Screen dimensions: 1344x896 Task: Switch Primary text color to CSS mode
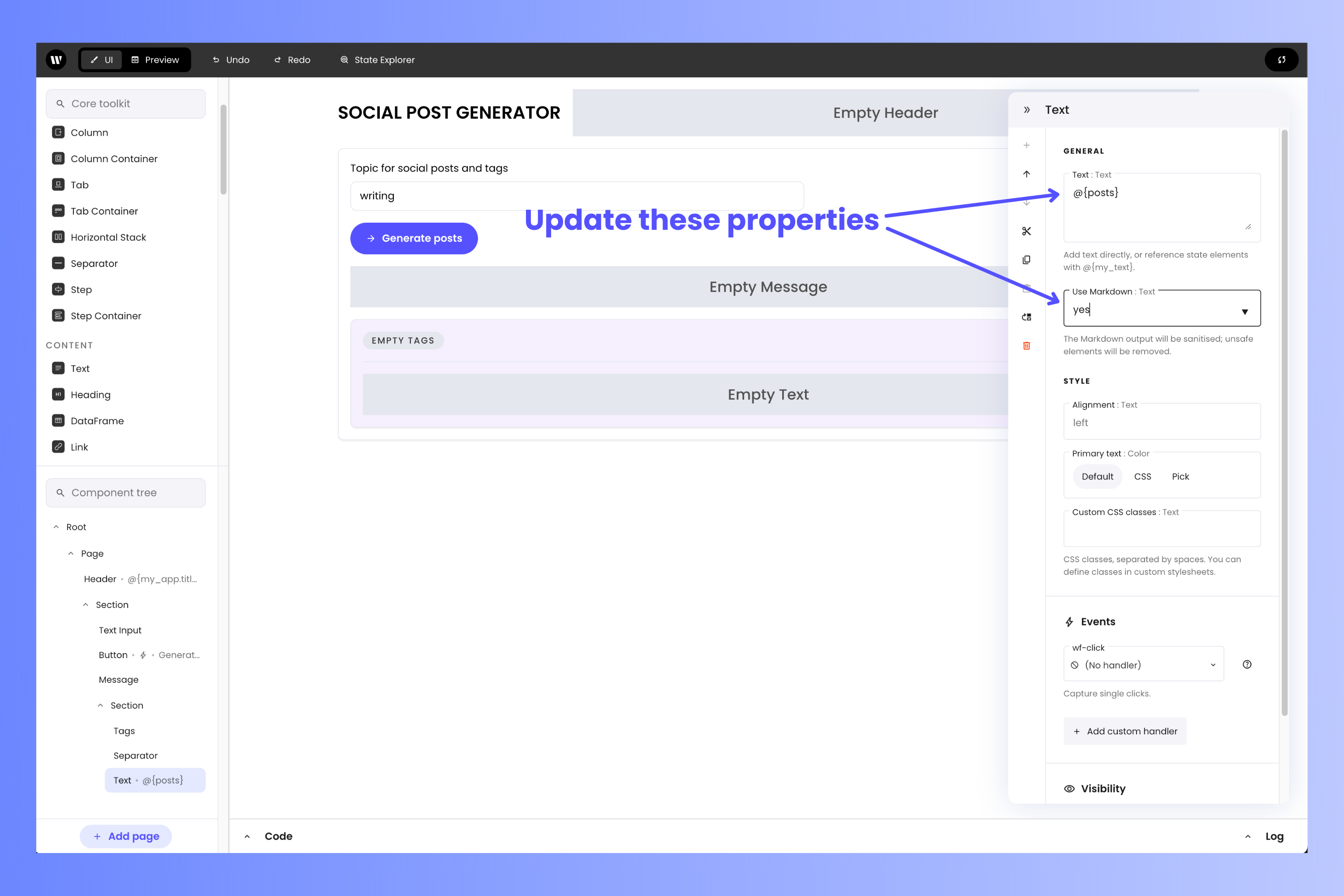[1142, 476]
